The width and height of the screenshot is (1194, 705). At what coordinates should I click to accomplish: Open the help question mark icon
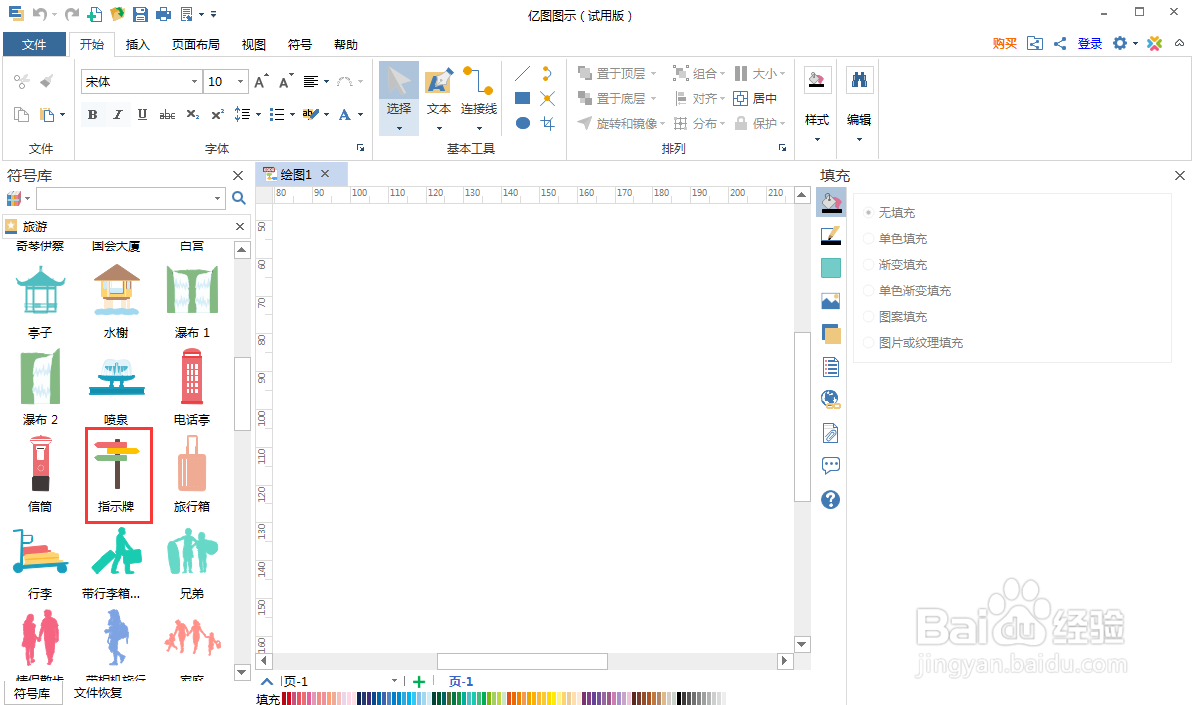831,499
